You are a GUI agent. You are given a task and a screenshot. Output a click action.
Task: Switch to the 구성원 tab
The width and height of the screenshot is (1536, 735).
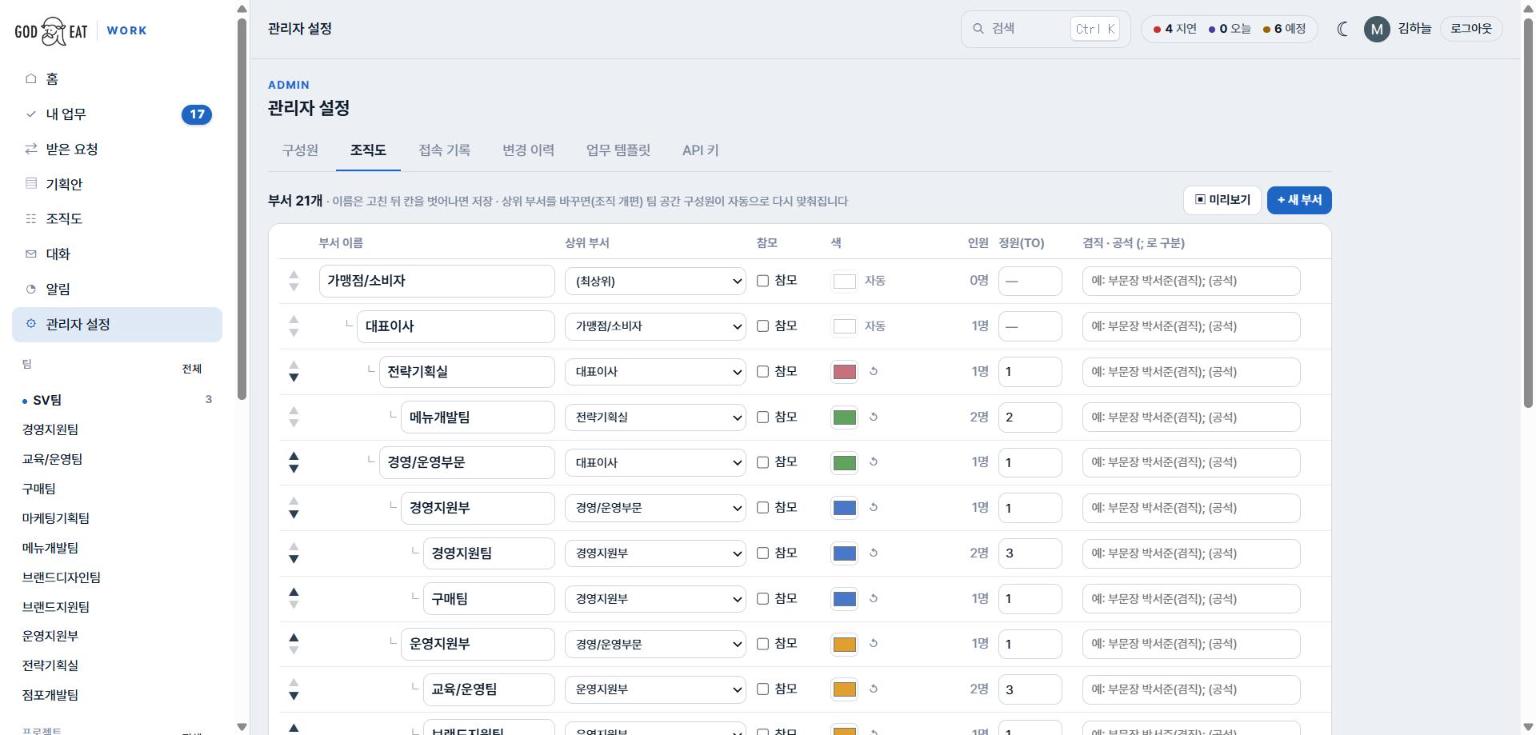click(x=300, y=151)
